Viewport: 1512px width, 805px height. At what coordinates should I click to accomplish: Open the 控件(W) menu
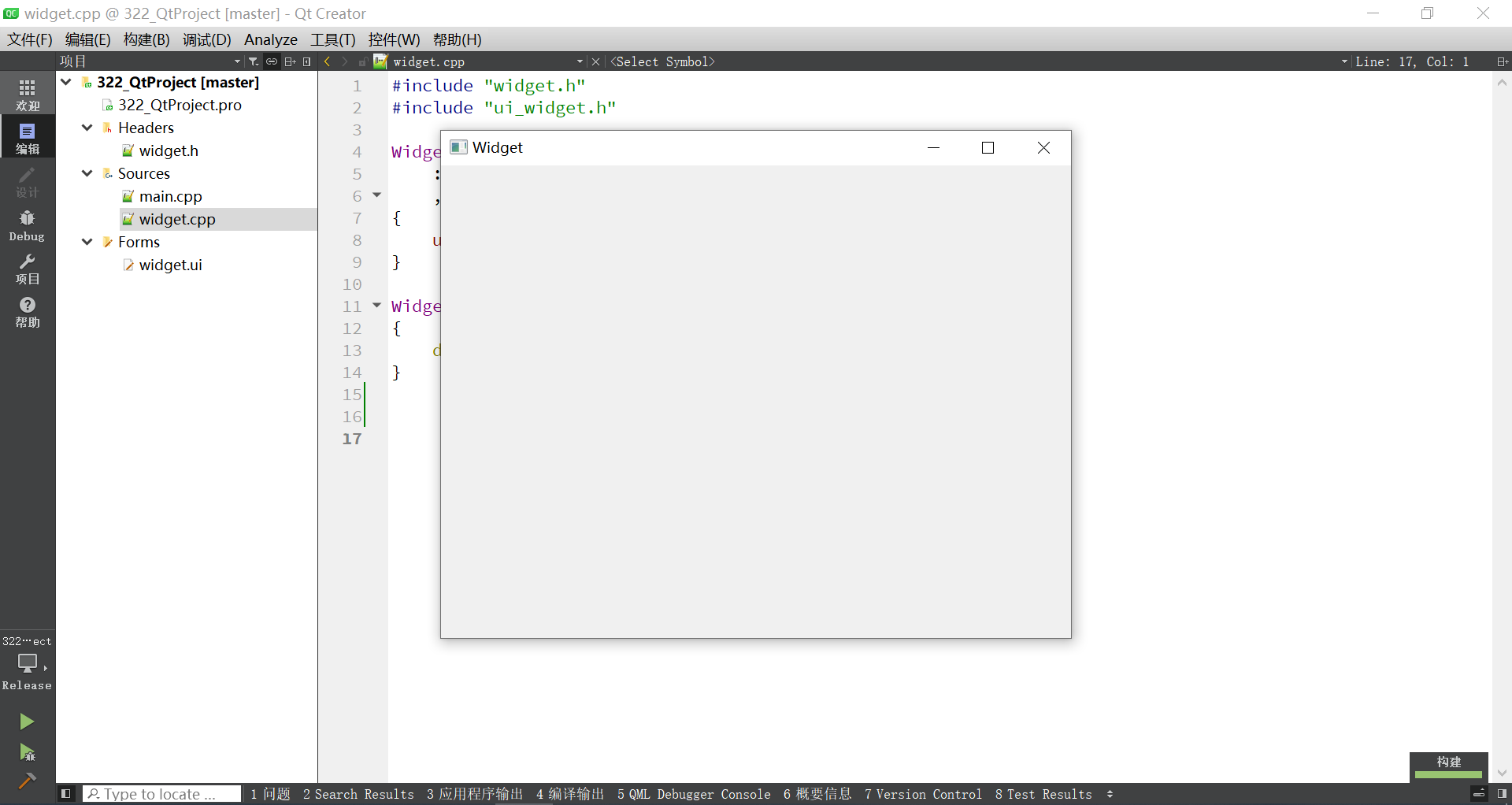pyautogui.click(x=395, y=39)
